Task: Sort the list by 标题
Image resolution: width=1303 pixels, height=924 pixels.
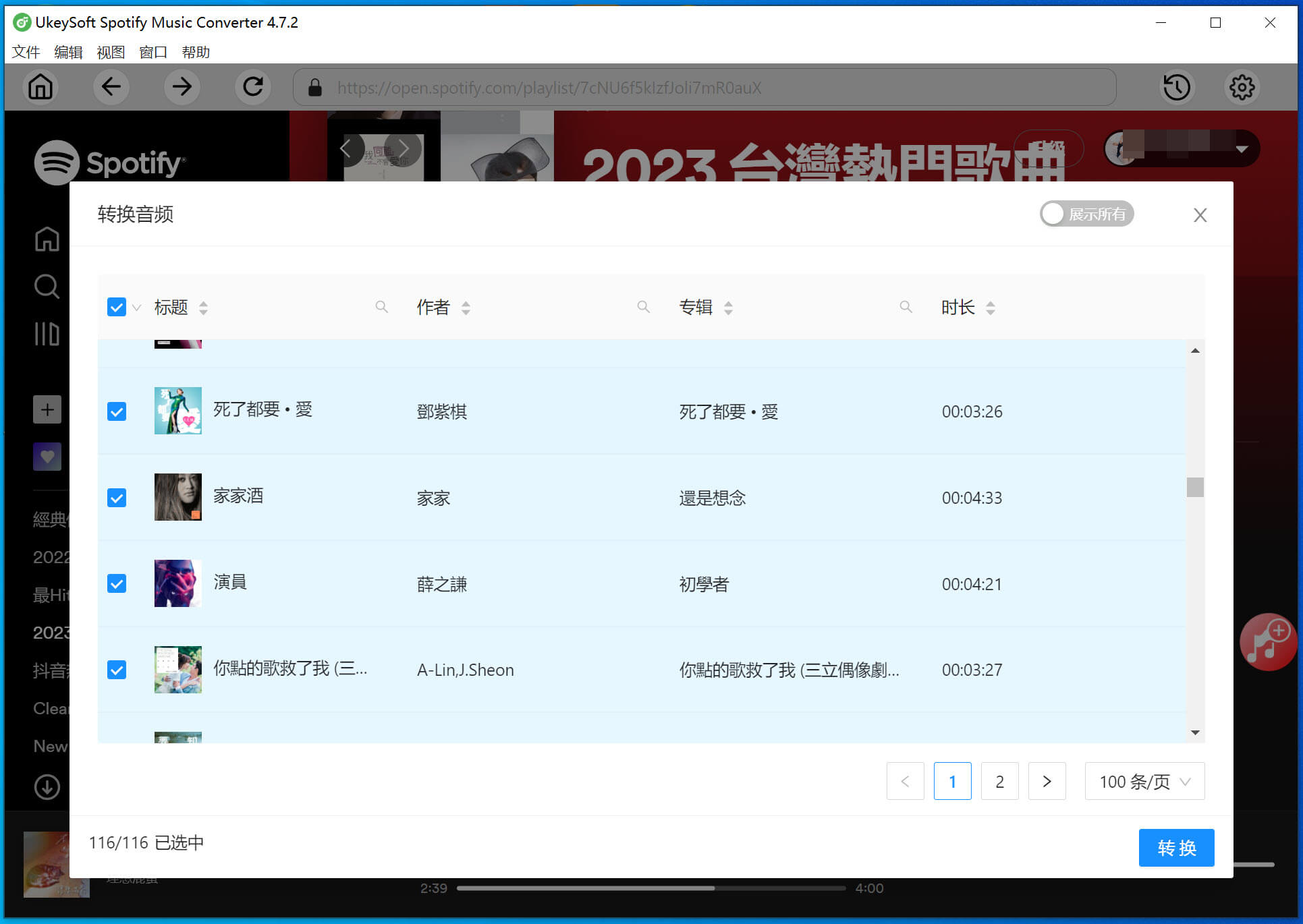Action: click(203, 308)
